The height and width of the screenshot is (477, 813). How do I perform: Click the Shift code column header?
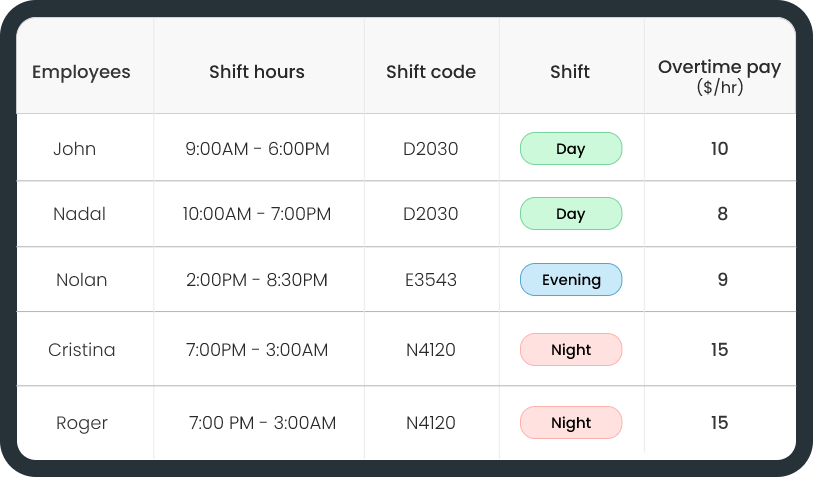click(431, 72)
